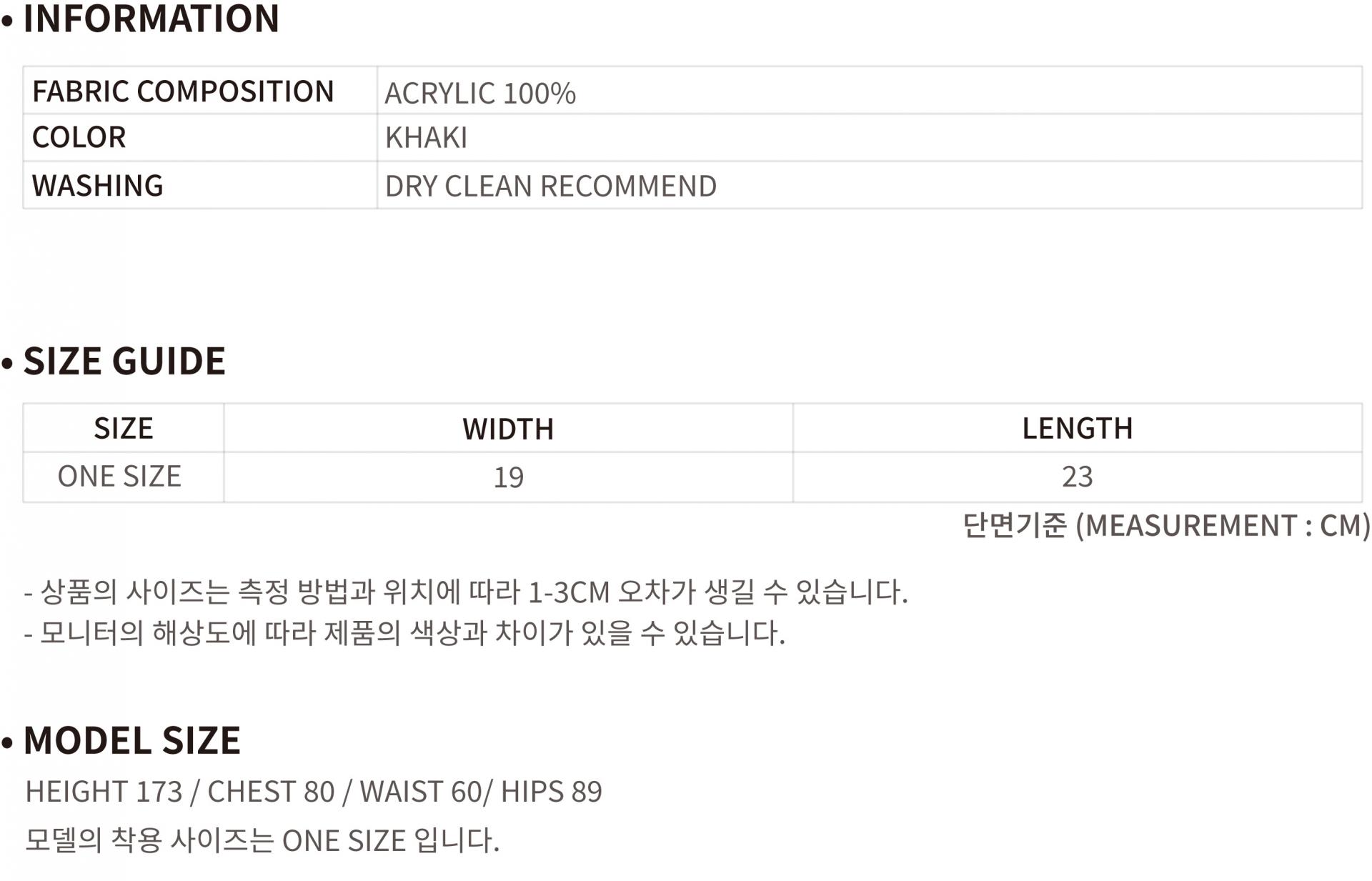Click the LENGTH column header
This screenshot has height=881, width=1372.
point(1077,429)
